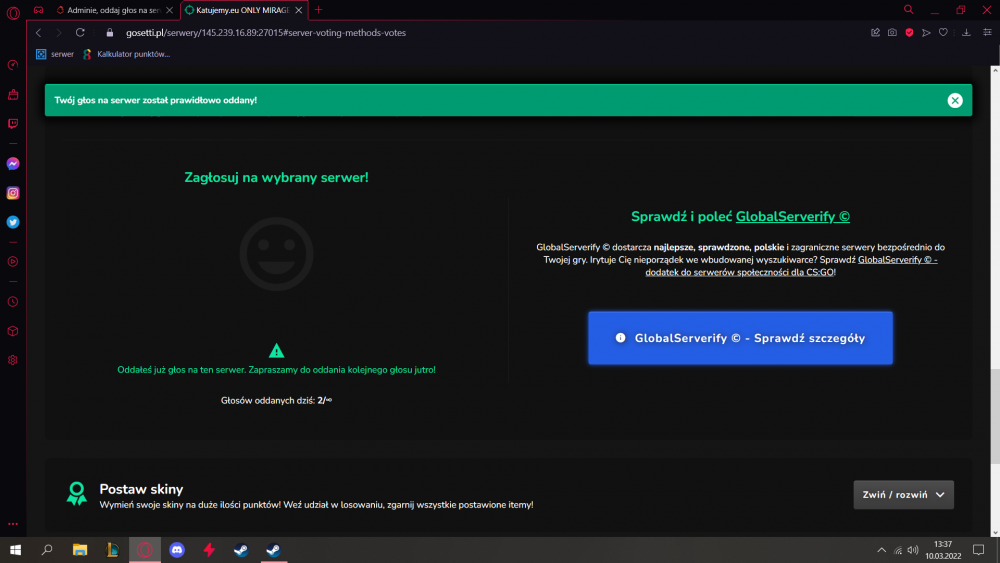Dismiss the green vote confirmation banner
The width and height of the screenshot is (1000, 563).
(955, 100)
